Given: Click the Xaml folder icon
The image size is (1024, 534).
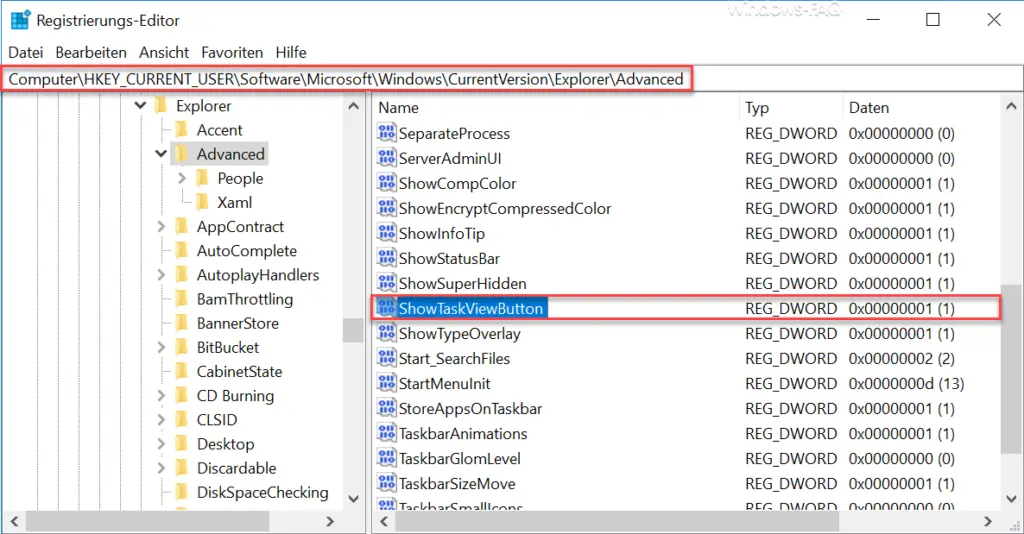Looking at the screenshot, I should (x=203, y=202).
